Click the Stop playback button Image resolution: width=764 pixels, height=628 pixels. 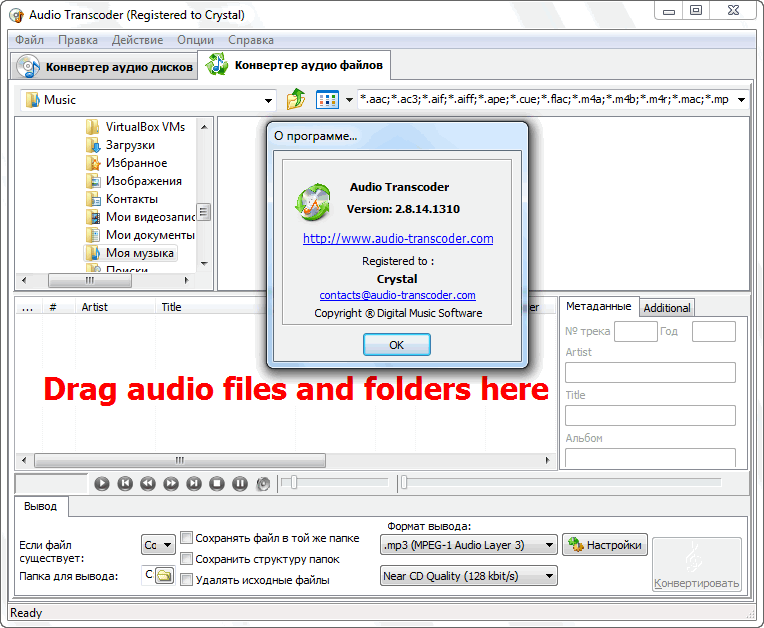217,483
